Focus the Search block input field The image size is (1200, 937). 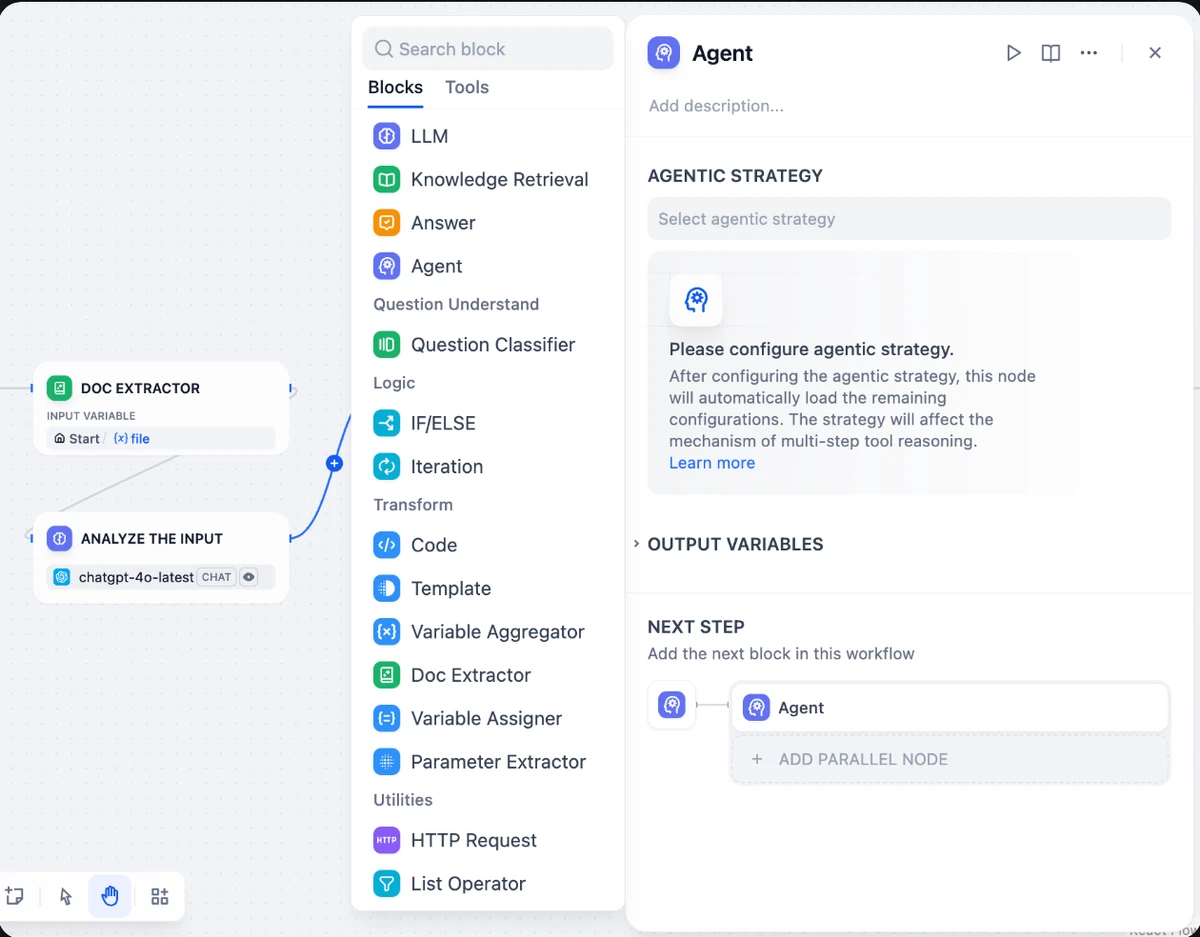(488, 48)
